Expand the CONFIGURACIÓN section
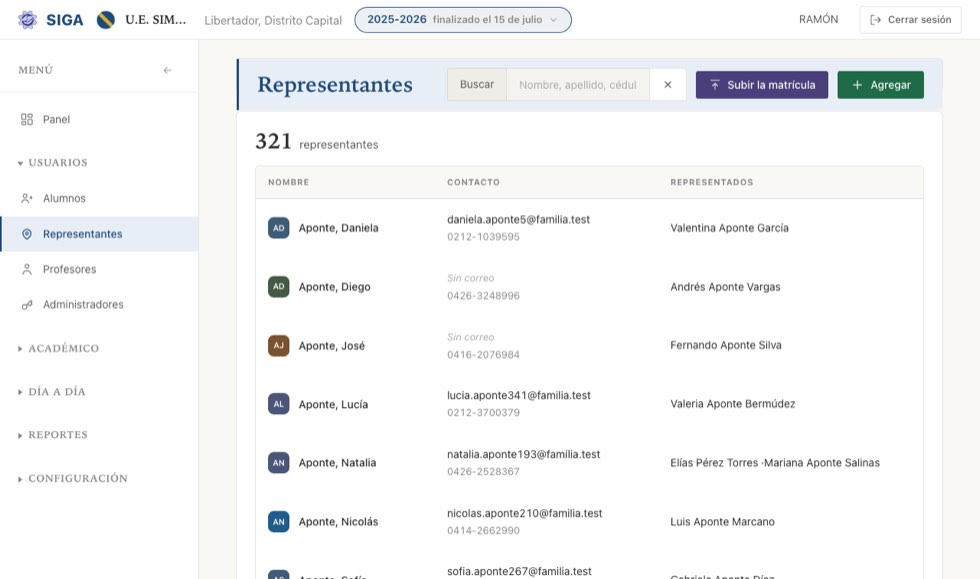 pos(73,478)
